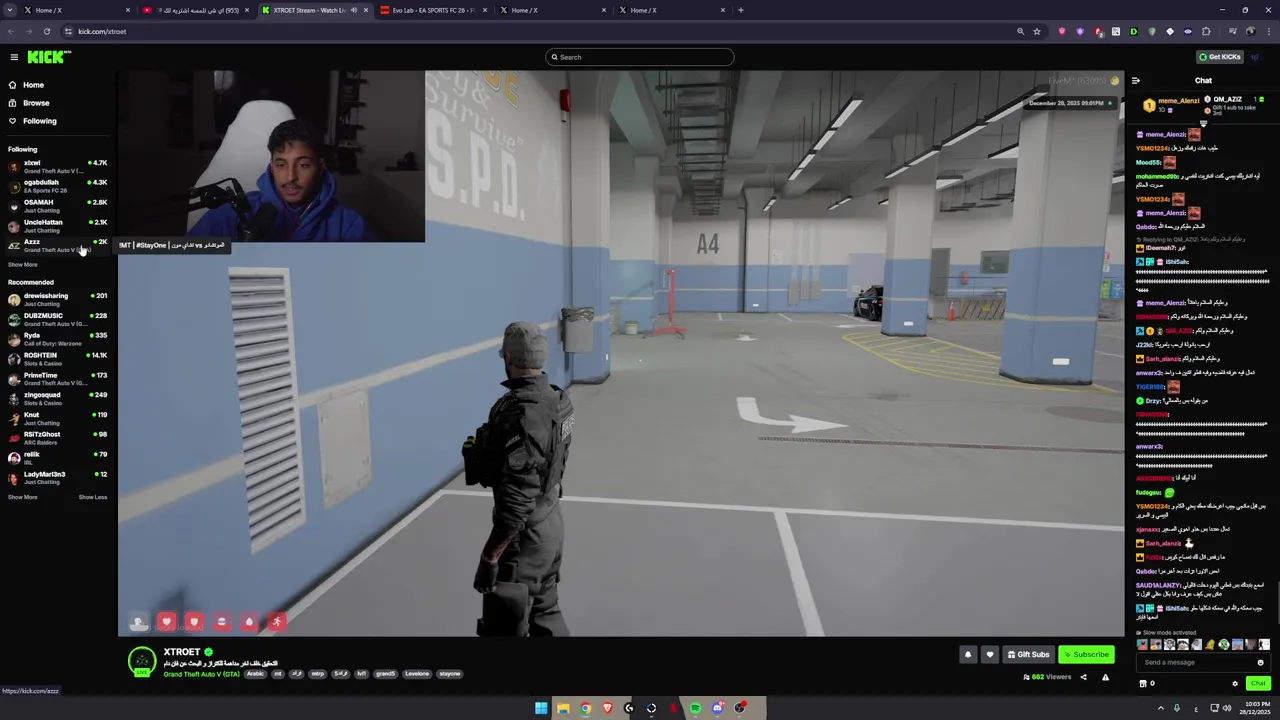Open File Explorer from taskbar
The image size is (1280, 720).
(563, 708)
